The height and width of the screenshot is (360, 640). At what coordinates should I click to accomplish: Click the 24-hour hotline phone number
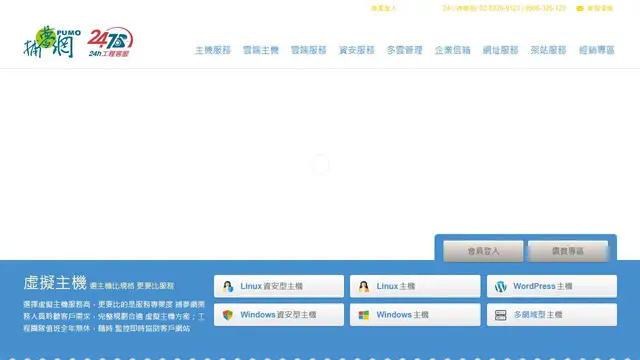[504, 8]
